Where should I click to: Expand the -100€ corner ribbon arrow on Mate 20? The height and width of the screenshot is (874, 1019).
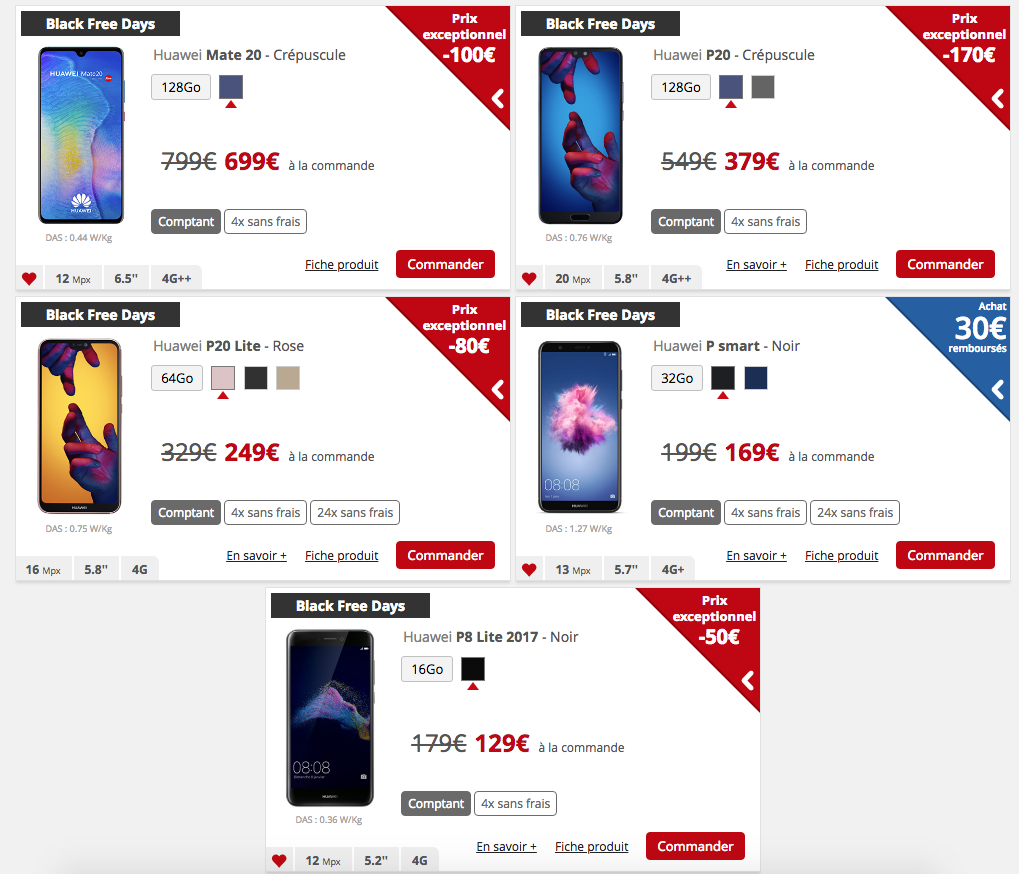[498, 99]
